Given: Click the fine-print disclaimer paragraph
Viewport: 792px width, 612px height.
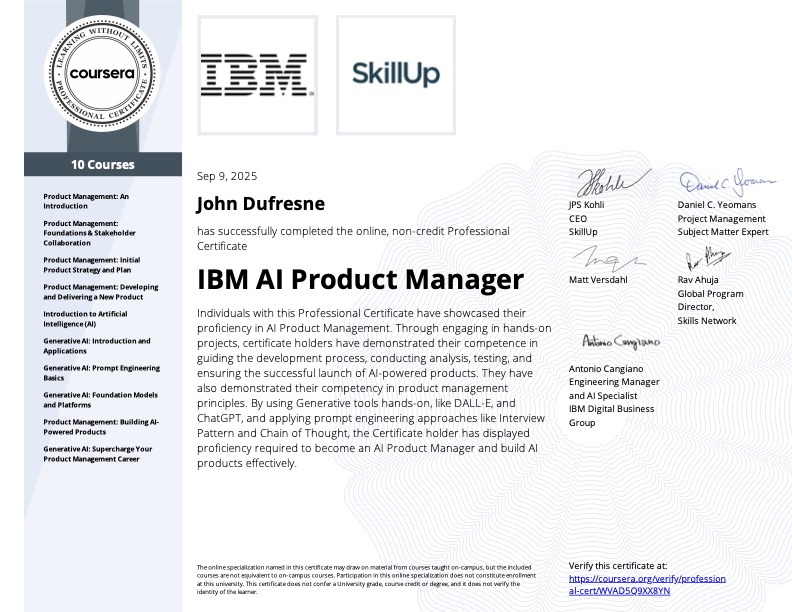Looking at the screenshot, I should tap(366, 580).
